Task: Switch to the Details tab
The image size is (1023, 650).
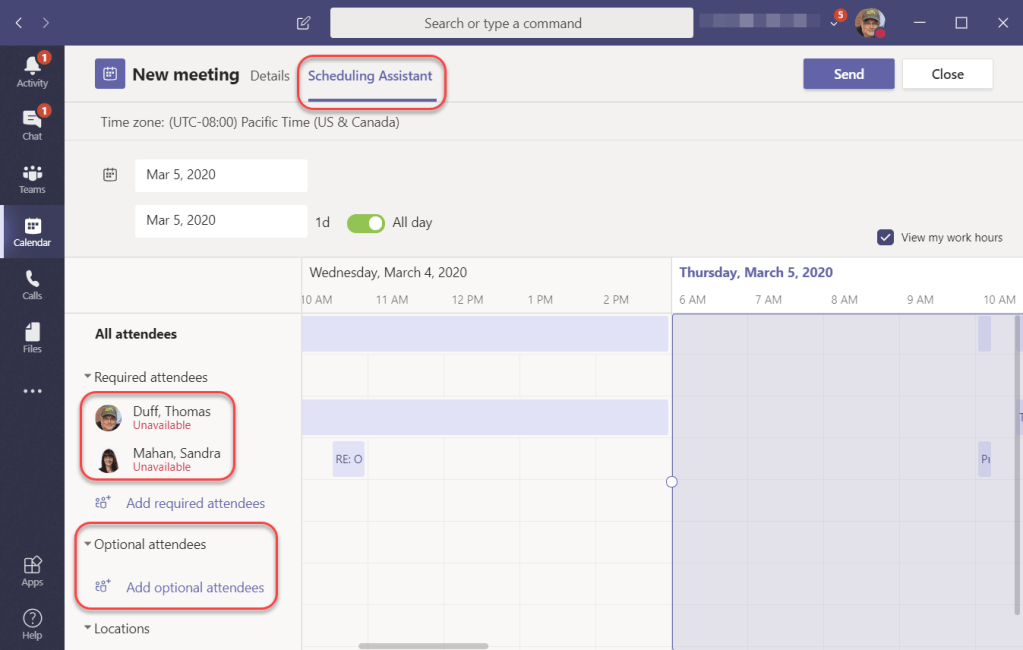Action: point(270,74)
